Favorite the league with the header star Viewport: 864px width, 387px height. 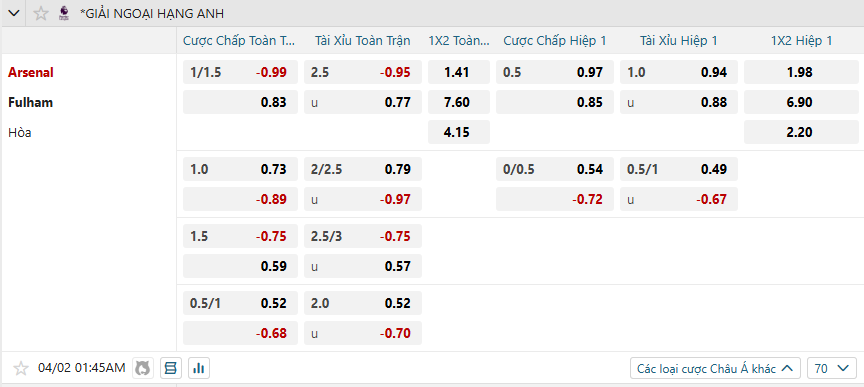[41, 13]
